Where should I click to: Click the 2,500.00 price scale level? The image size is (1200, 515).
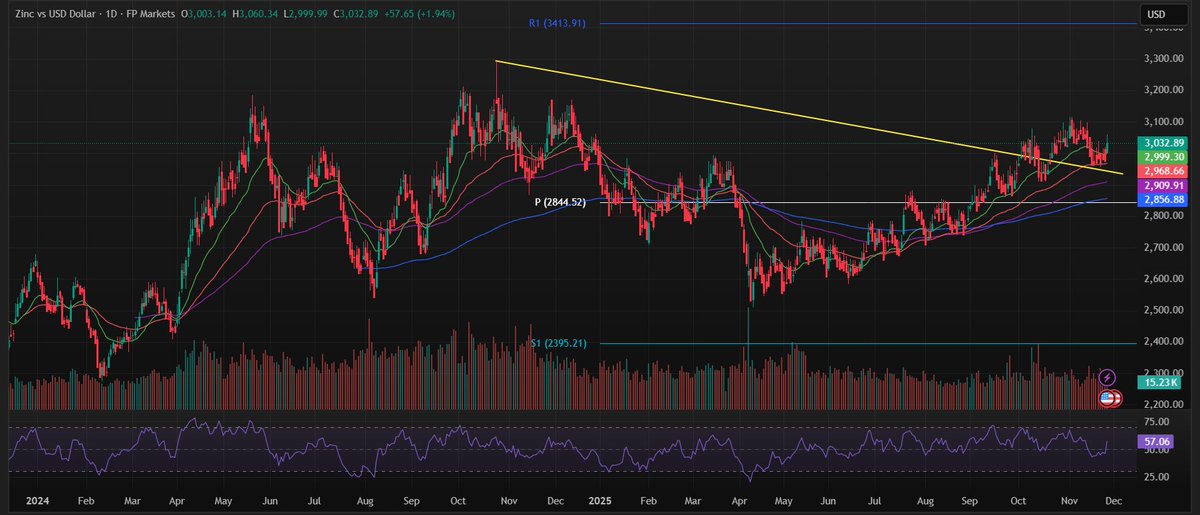click(x=1162, y=310)
